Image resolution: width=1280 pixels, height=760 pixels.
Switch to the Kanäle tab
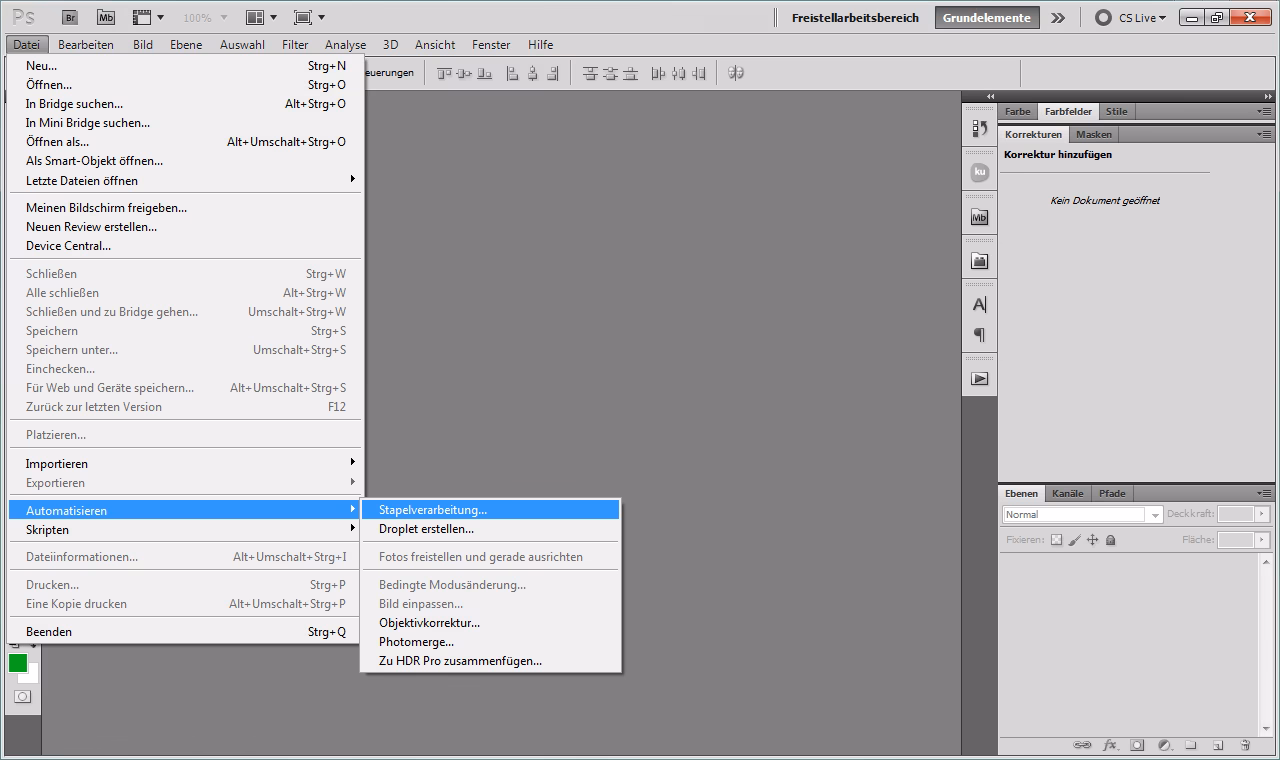(x=1067, y=493)
